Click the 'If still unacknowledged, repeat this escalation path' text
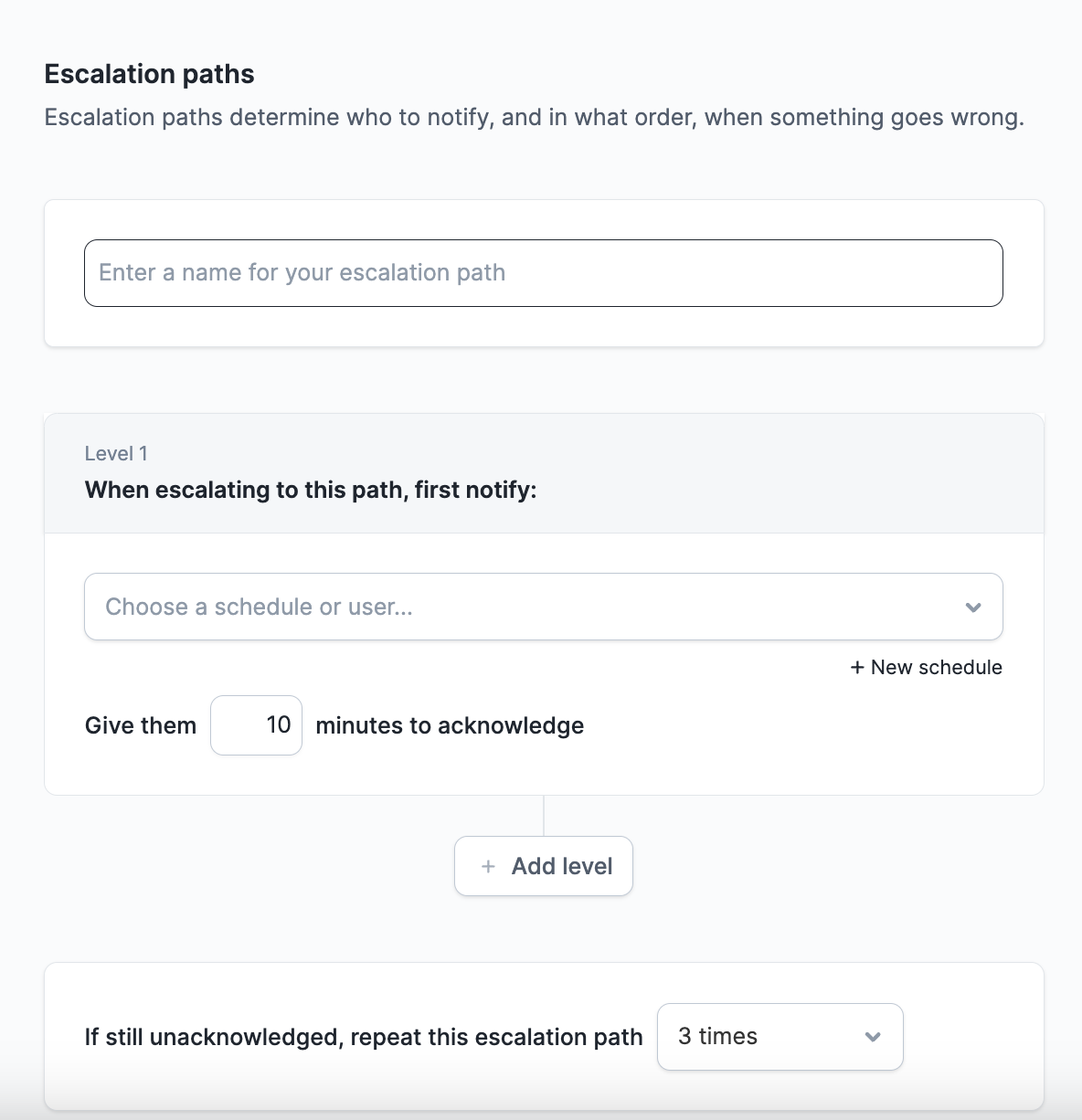1082x1120 pixels. (x=364, y=1038)
